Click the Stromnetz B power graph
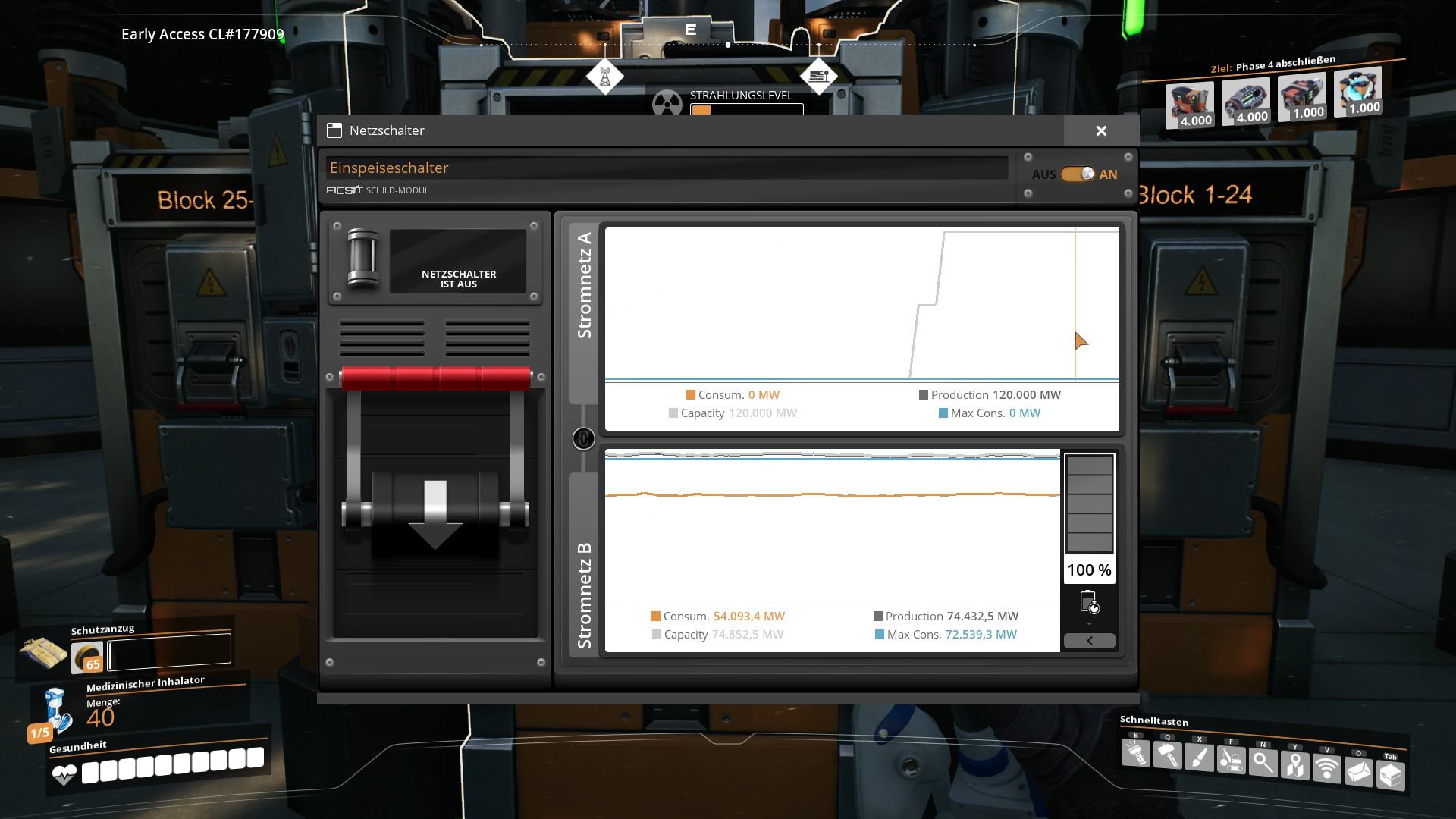This screenshot has width=1456, height=819. click(x=833, y=526)
